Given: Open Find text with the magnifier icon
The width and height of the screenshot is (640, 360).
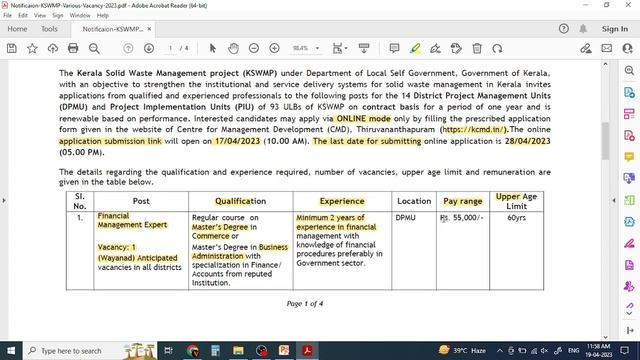Looking at the screenshot, I should [94, 49].
